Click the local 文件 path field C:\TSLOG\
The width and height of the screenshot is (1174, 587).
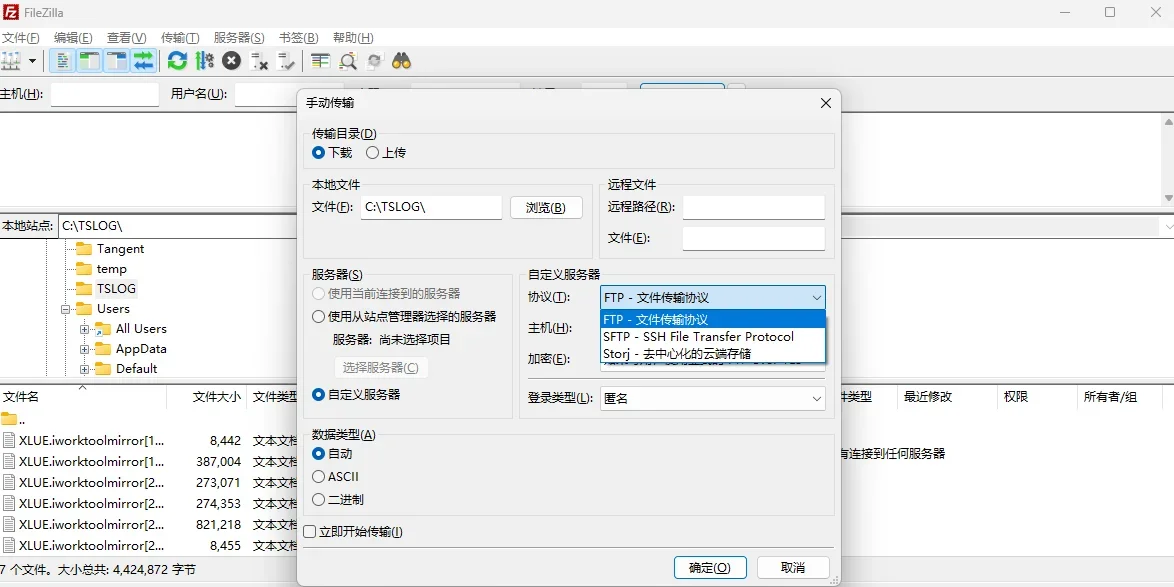[x=431, y=207]
